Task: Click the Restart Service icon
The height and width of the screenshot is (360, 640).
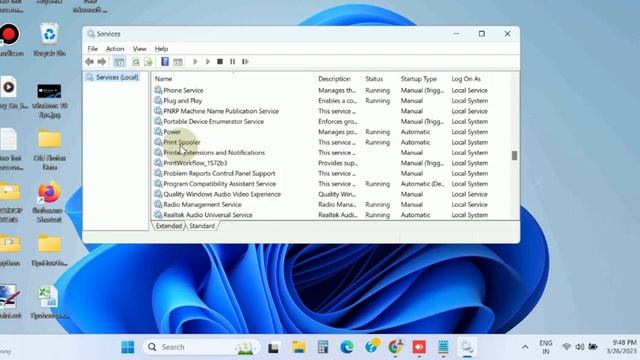Action: 245,62
